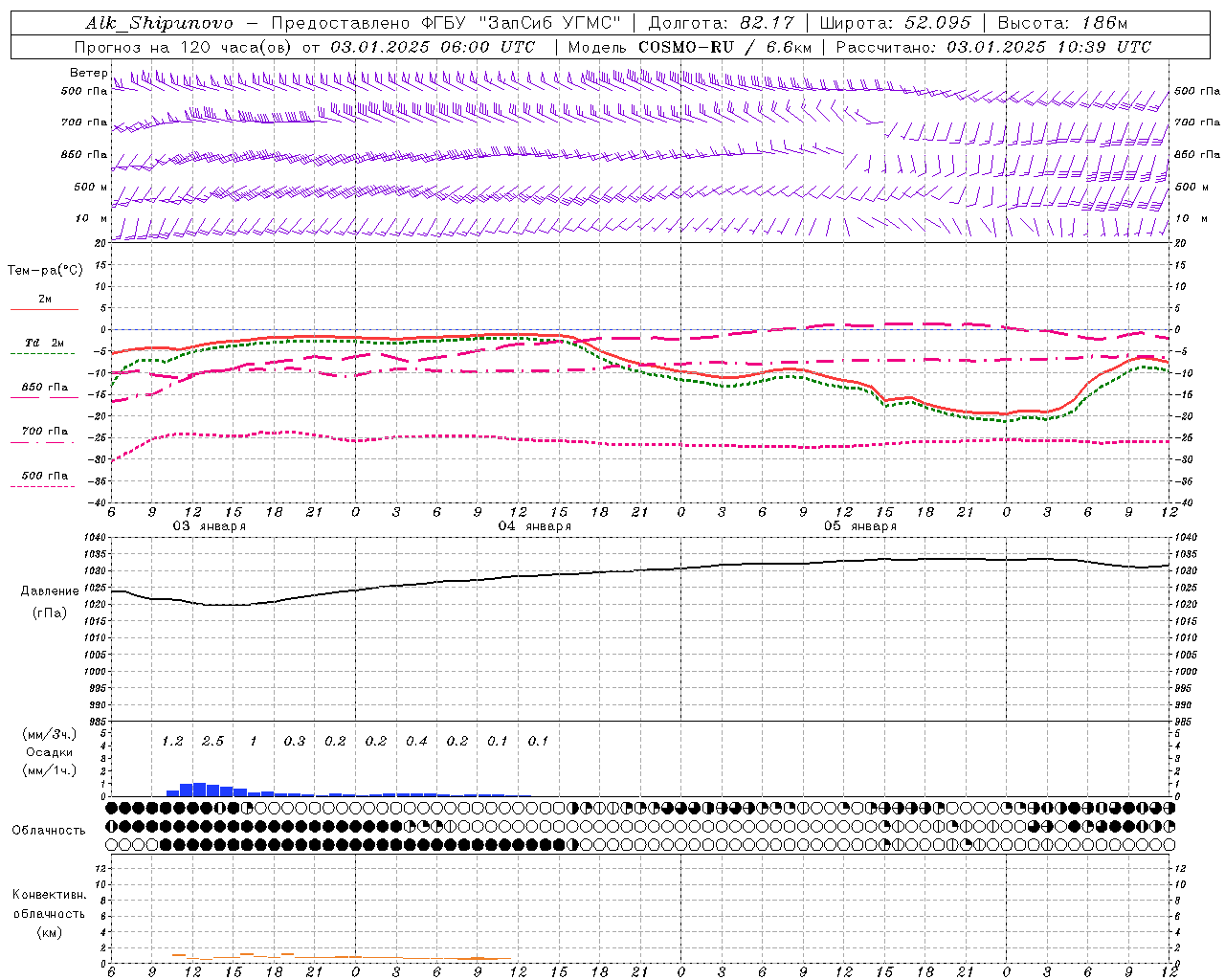Click the Давление panel label
Image resolution: width=1225 pixels, height=980 pixels.
[50, 591]
